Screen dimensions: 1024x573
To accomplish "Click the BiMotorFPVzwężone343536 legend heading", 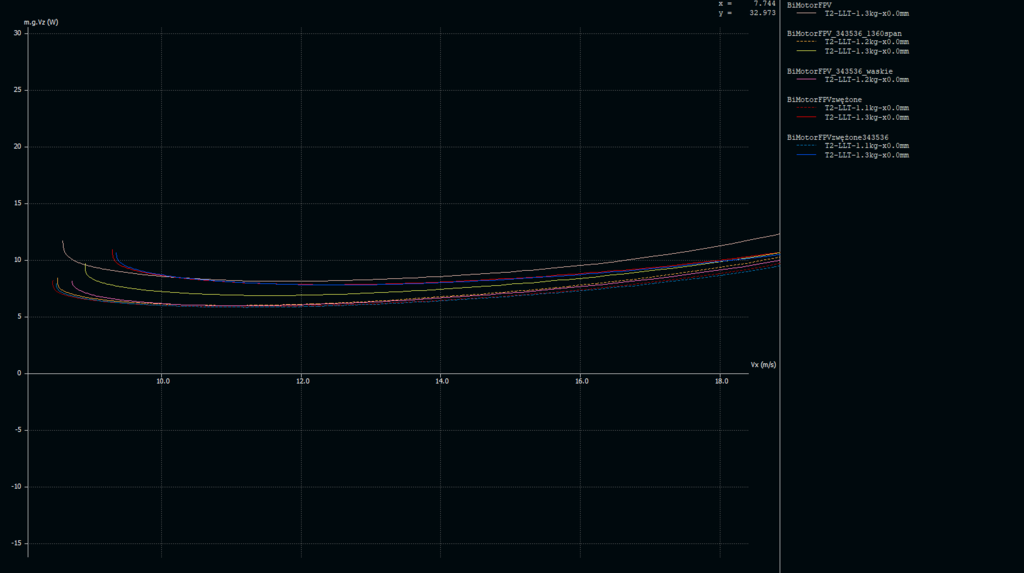I will tap(824, 99).
